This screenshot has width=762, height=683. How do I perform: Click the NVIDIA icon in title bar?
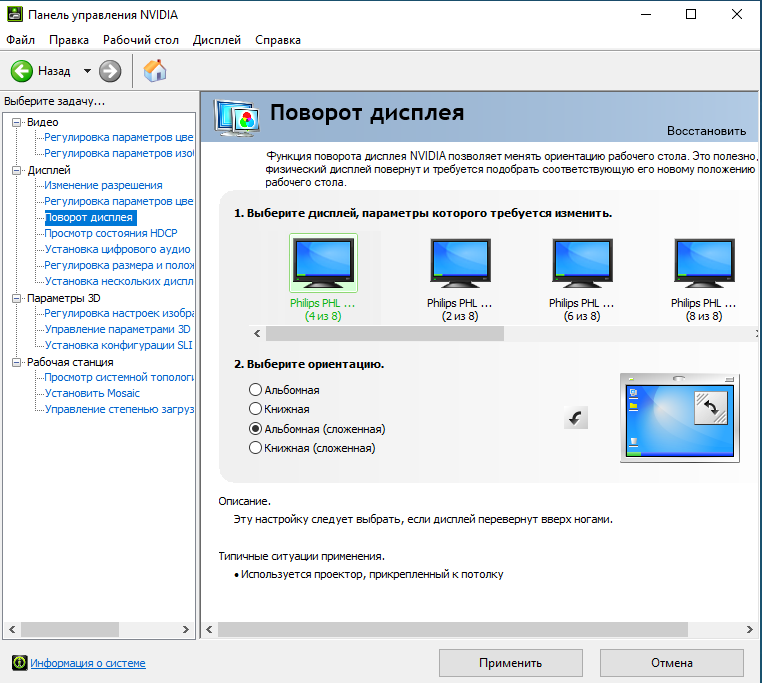point(15,15)
